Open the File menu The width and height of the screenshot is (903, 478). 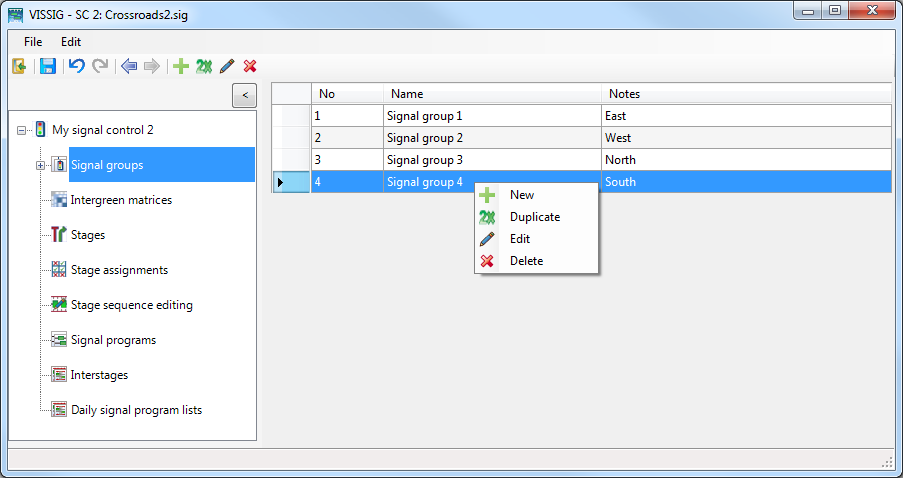[x=33, y=42]
